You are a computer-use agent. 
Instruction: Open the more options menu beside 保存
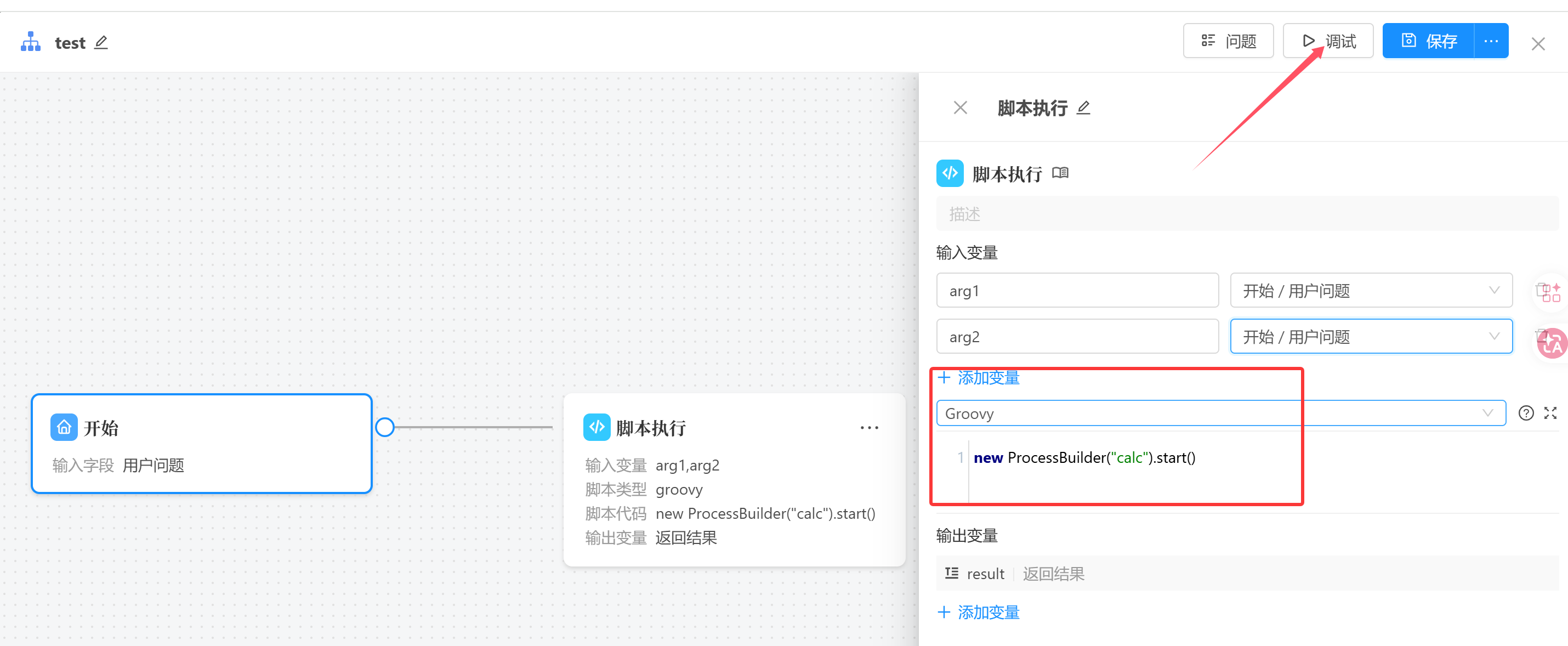click(x=1491, y=41)
